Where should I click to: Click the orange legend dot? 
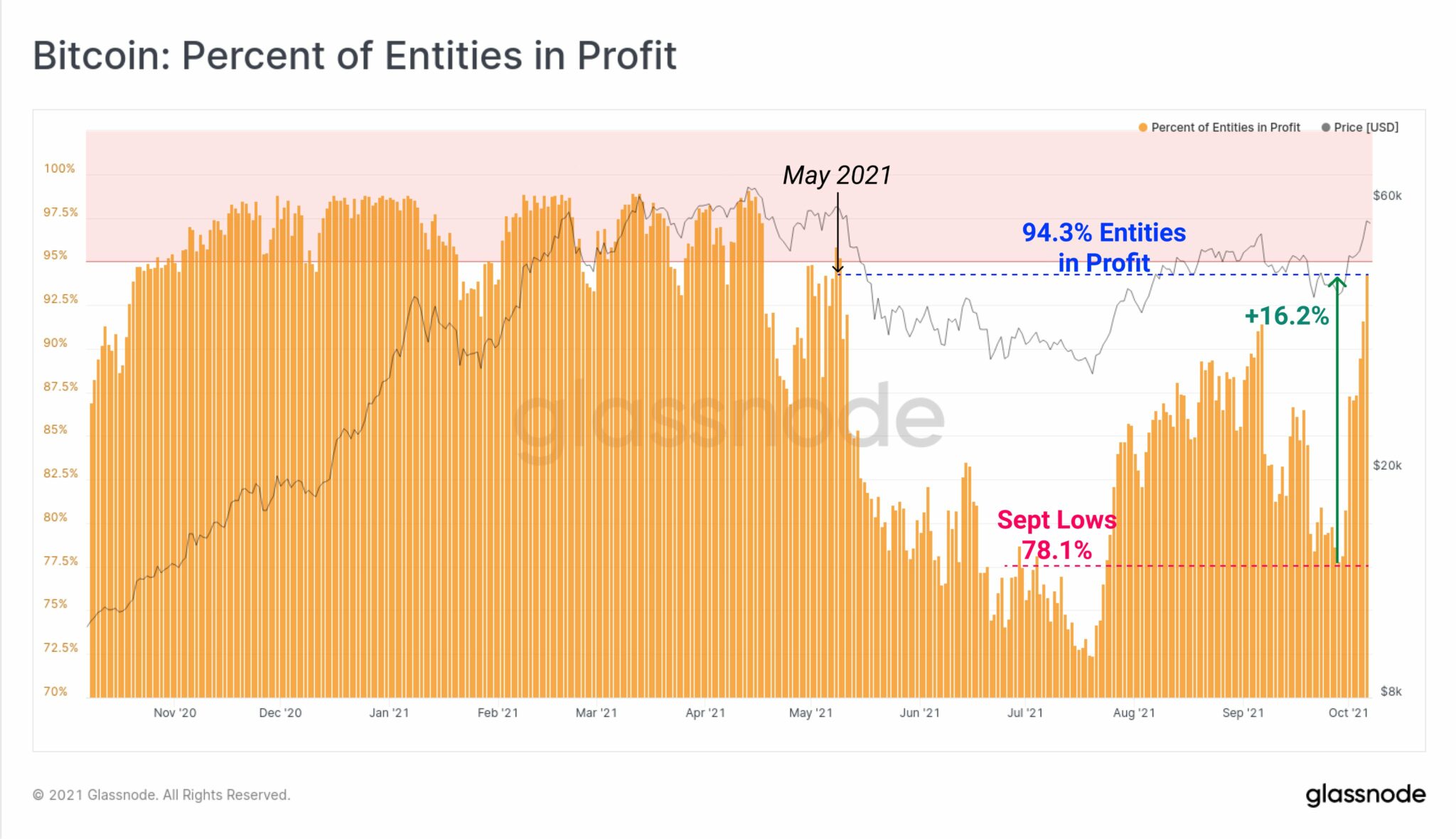[1142, 127]
